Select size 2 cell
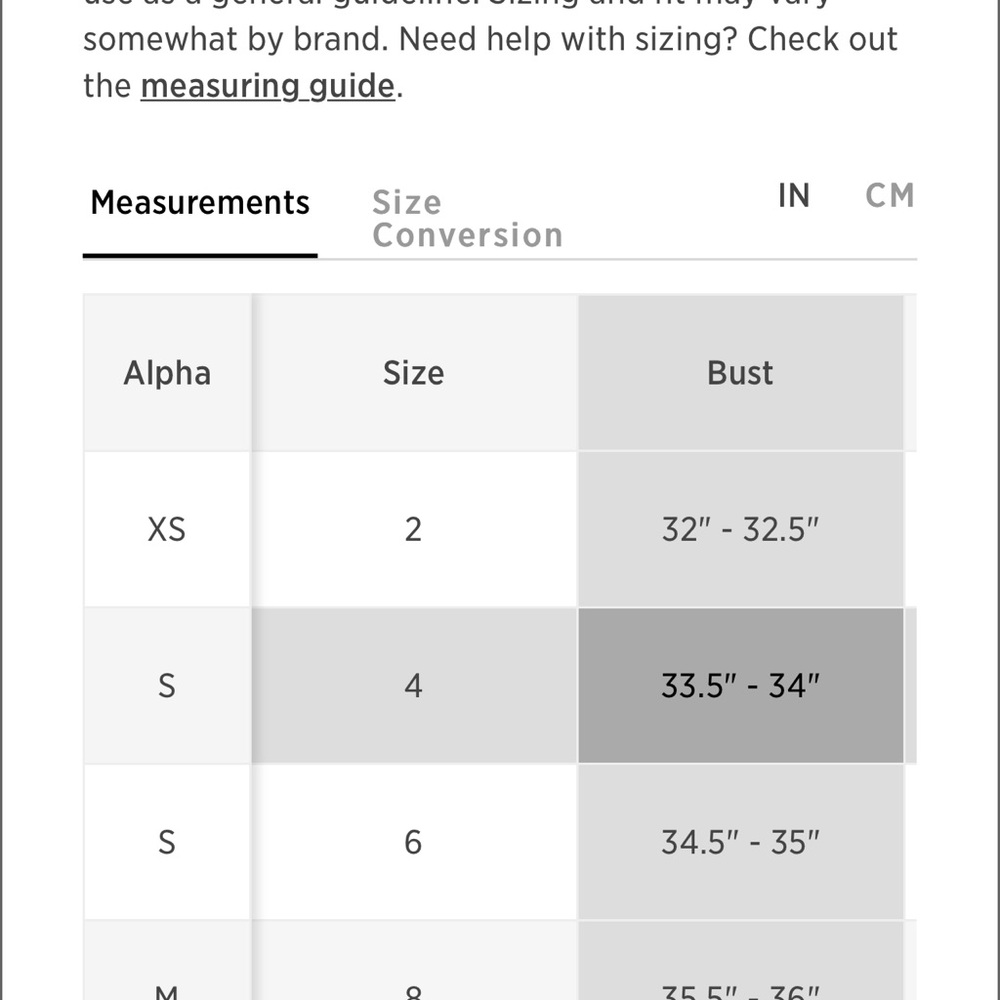 click(x=415, y=529)
